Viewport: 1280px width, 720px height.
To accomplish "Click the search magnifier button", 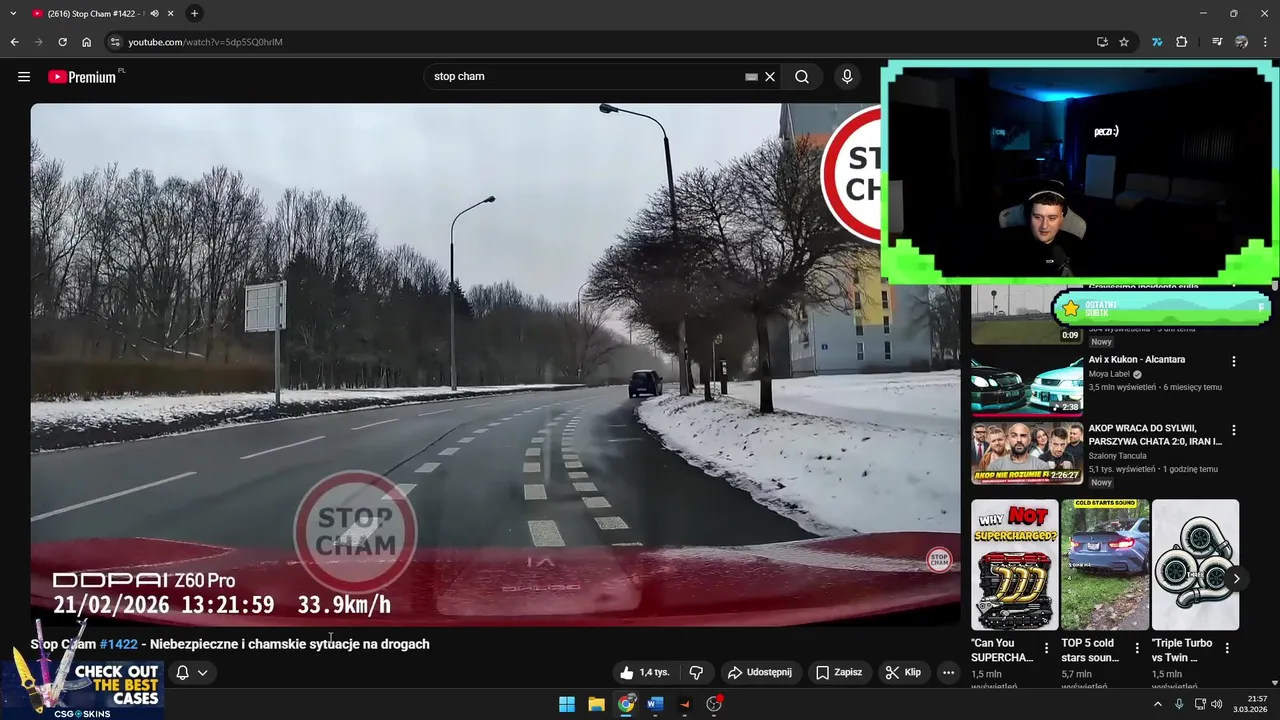I will (x=802, y=77).
